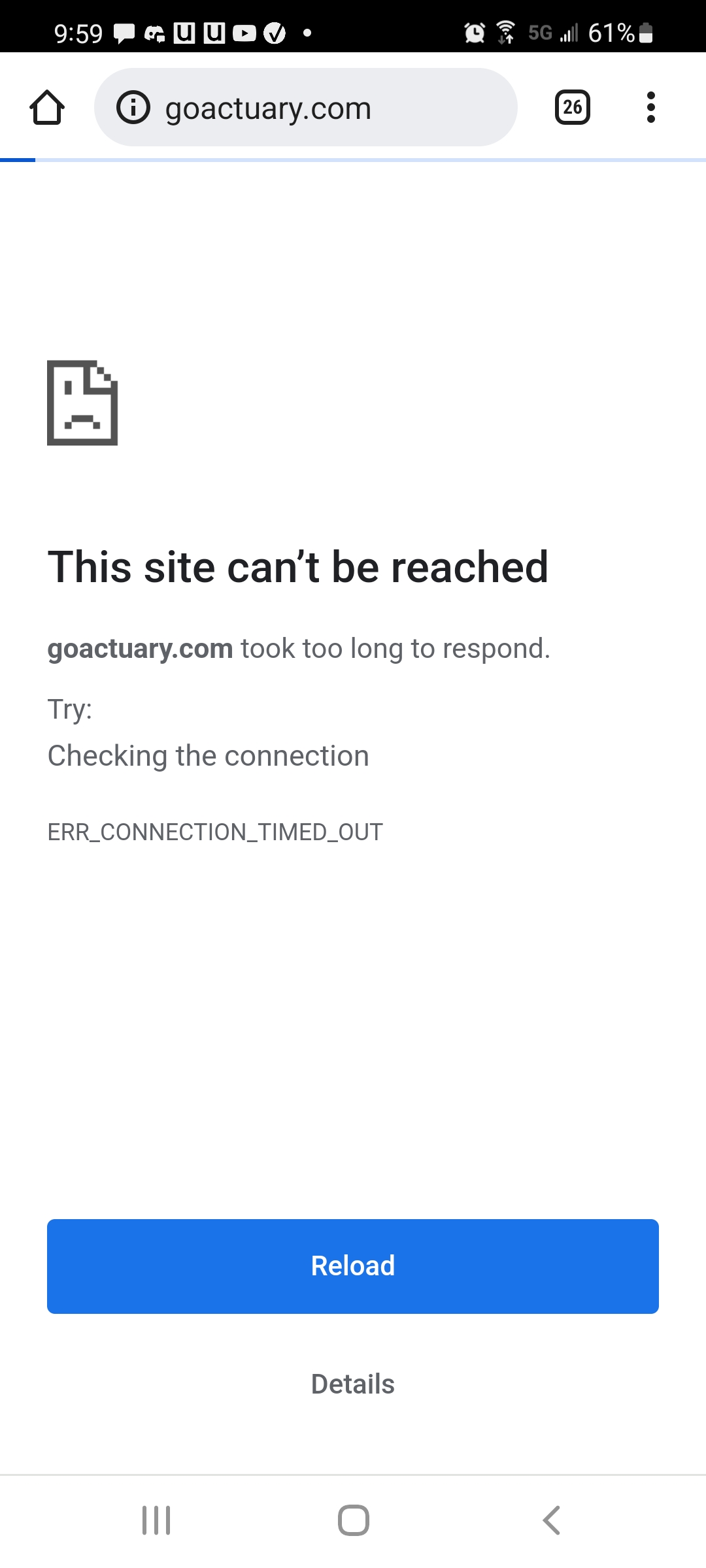Tap the blue Reload button
This screenshot has width=706, height=1568.
353,1266
